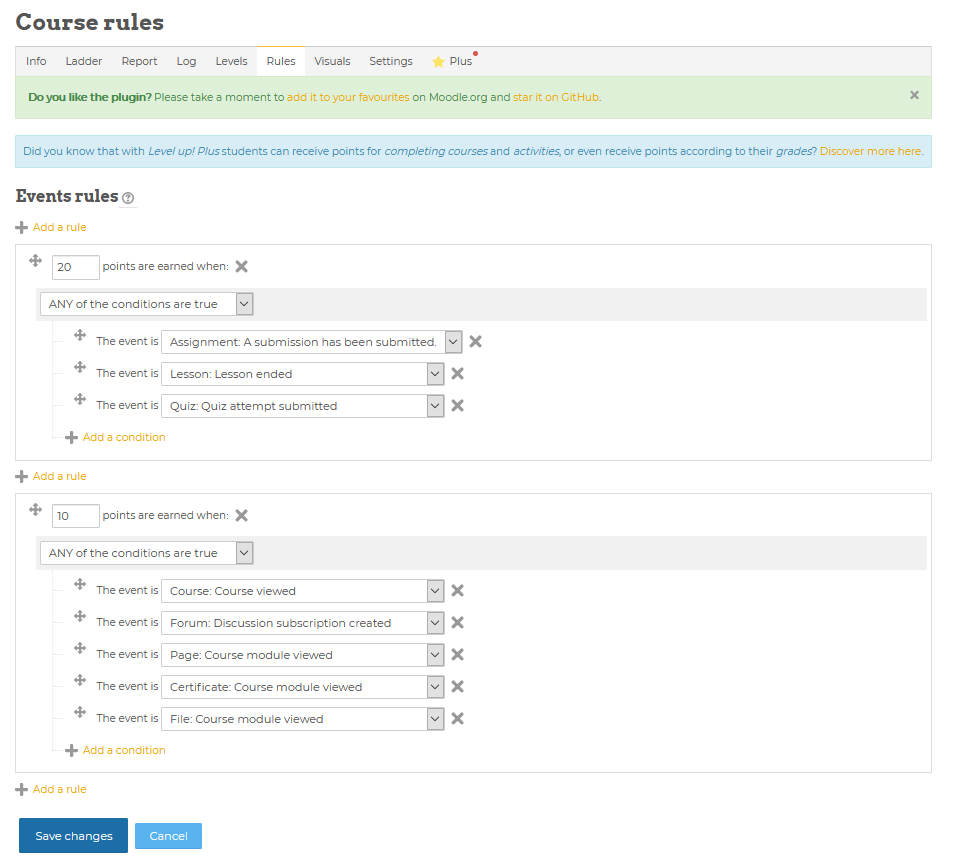
Task: Open Events rules help icon
Action: click(128, 198)
